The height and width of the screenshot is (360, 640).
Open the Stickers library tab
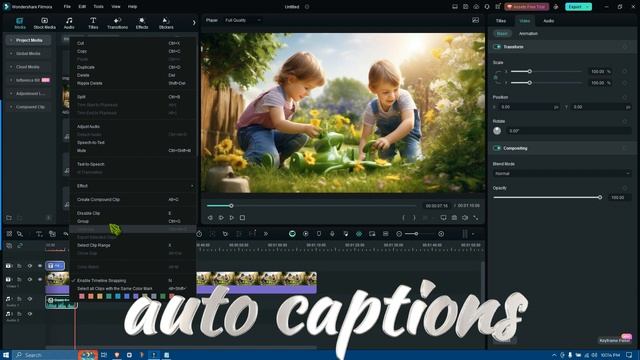tap(166, 23)
